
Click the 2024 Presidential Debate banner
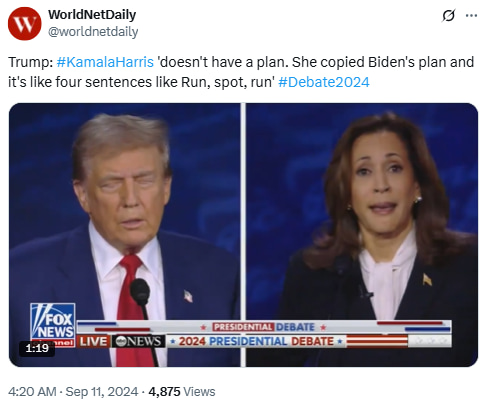click(x=257, y=341)
